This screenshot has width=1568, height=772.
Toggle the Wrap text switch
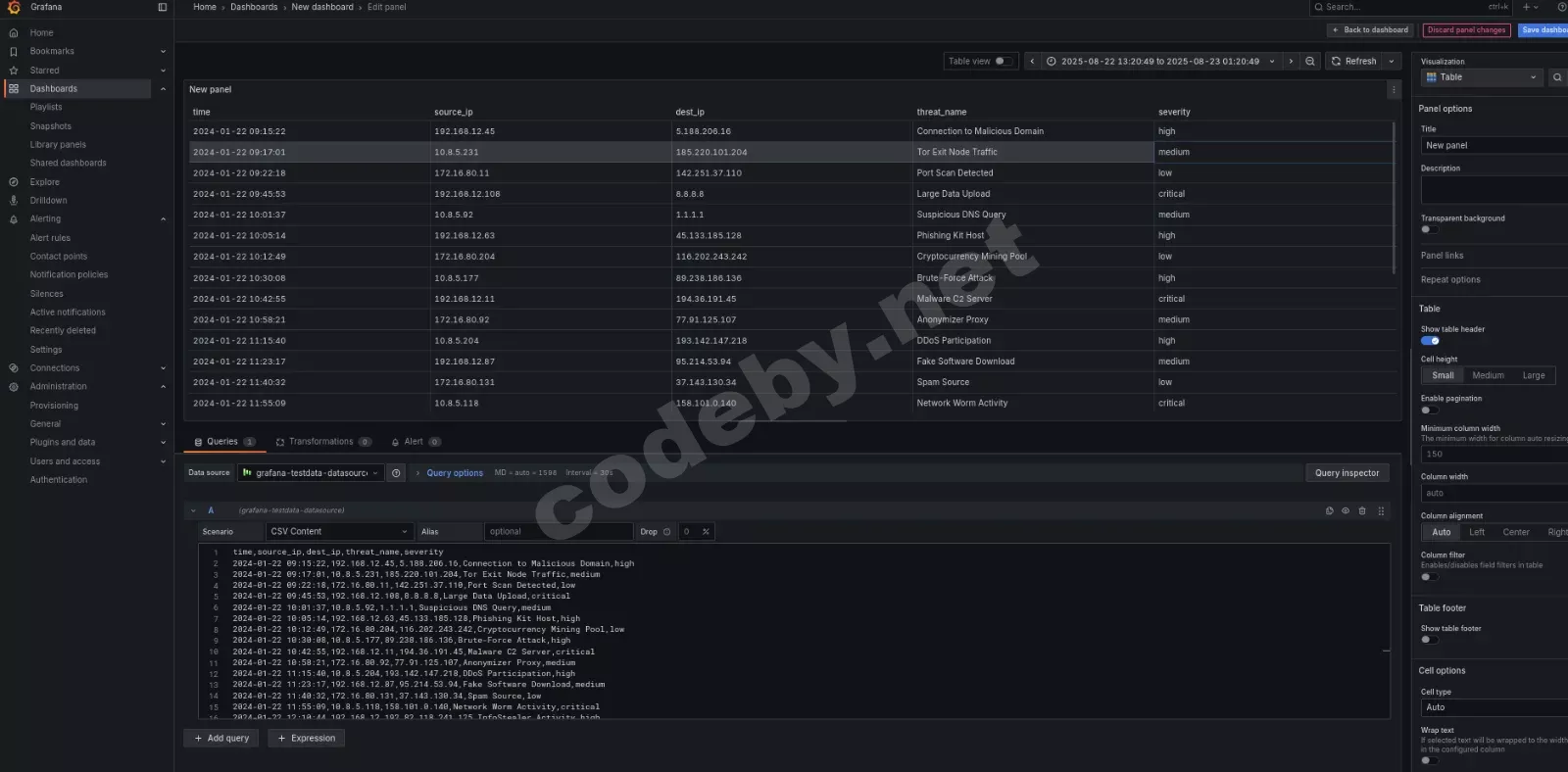click(1429, 760)
